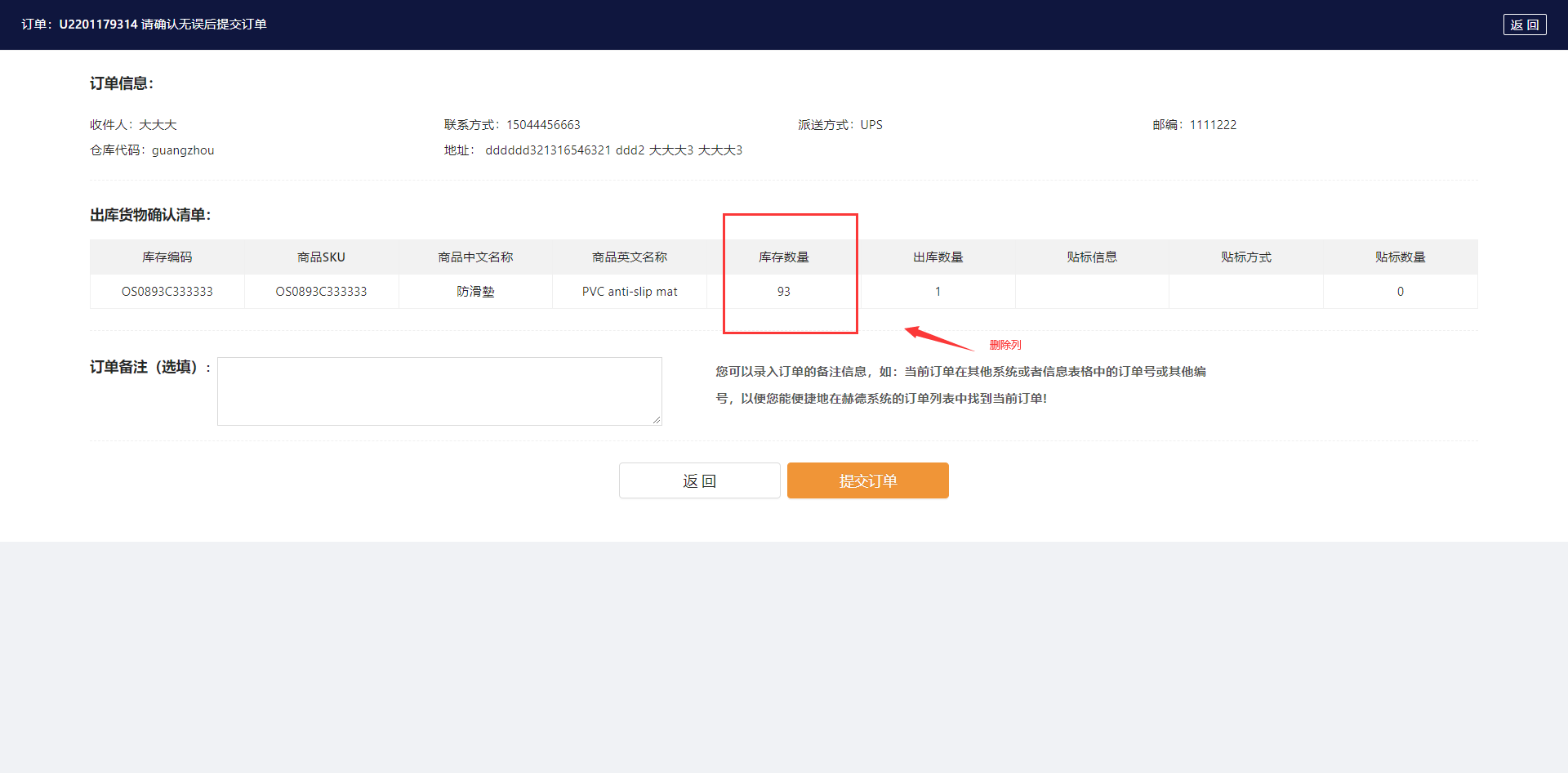Screen dimensions: 1568x773
Task: Click the 返回 button in the top header bar
Action: coord(1524,25)
